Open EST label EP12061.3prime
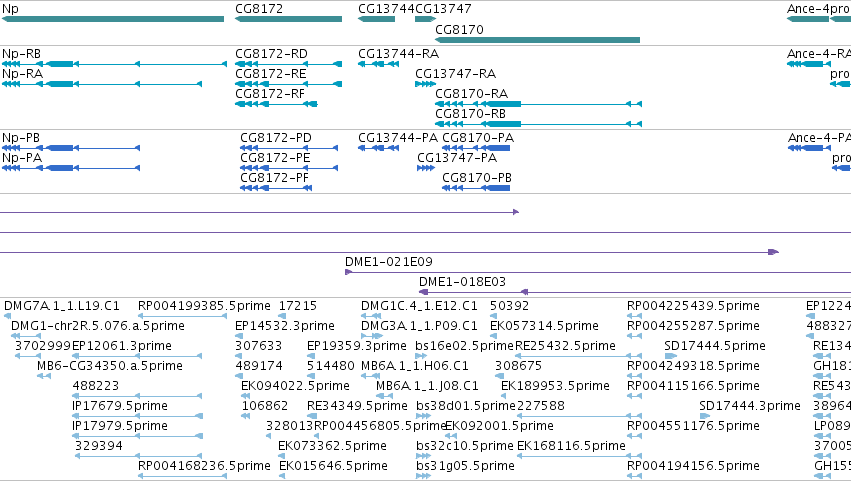 122,346
